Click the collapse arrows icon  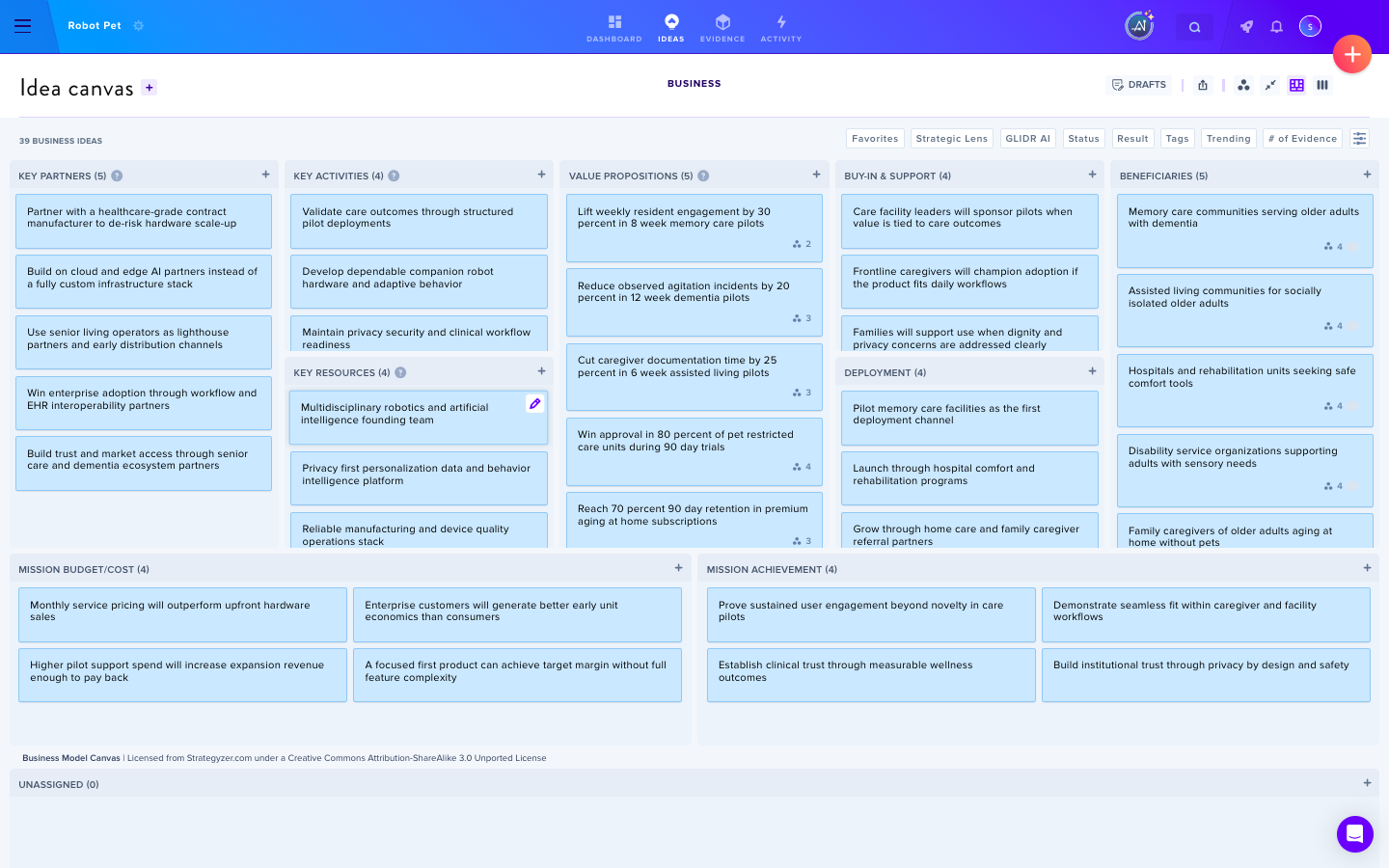coord(1270,85)
